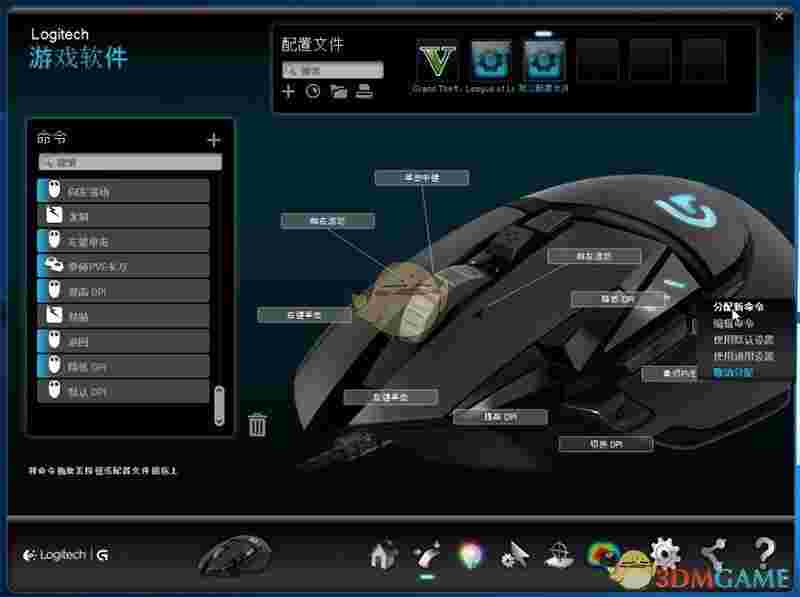Select the command row with the gears icon

point(123,266)
